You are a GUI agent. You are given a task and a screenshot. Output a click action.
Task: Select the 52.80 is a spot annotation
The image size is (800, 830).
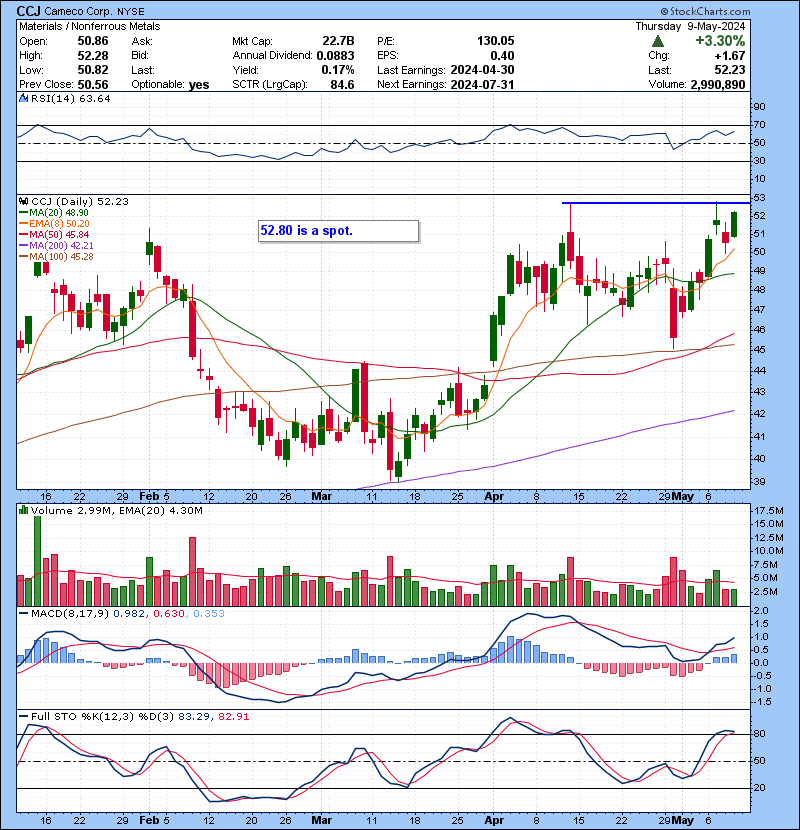339,231
